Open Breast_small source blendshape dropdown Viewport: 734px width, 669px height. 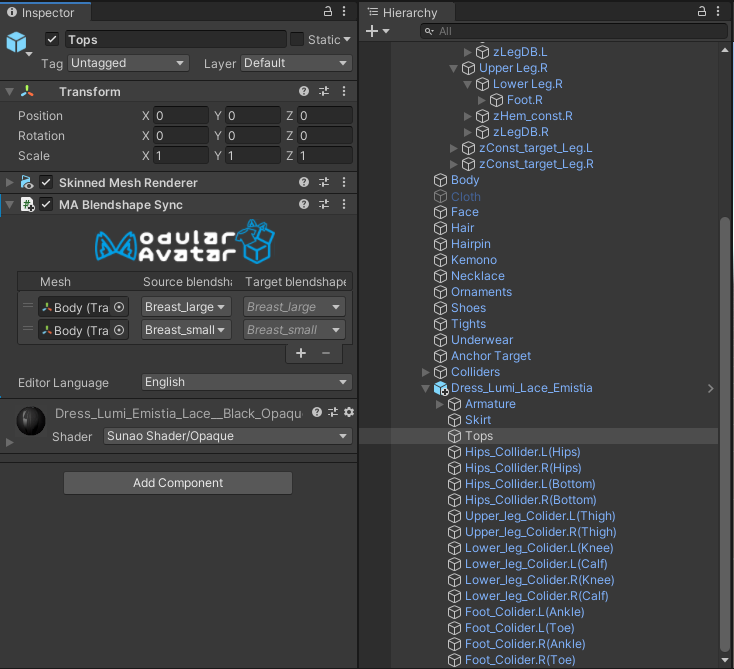point(186,330)
